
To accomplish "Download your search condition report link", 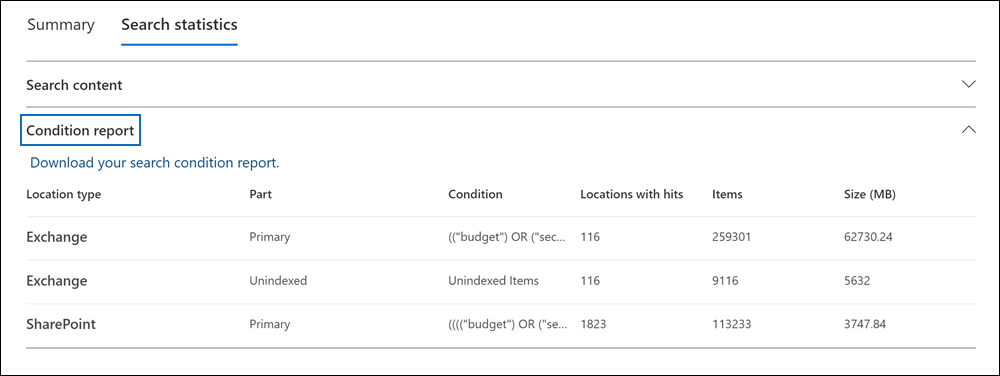I will [153, 163].
